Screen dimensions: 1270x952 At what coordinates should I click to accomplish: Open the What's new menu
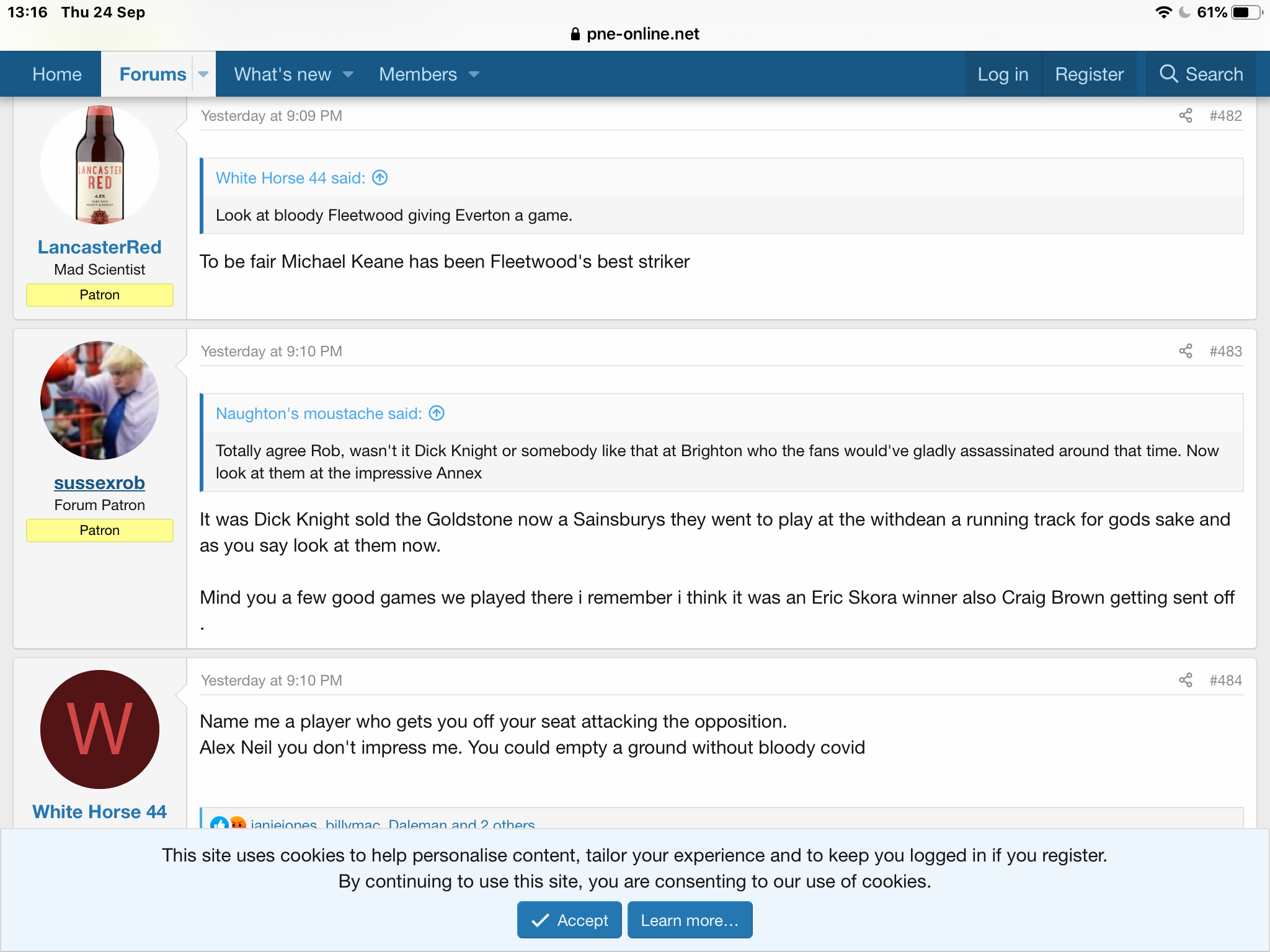point(283,74)
